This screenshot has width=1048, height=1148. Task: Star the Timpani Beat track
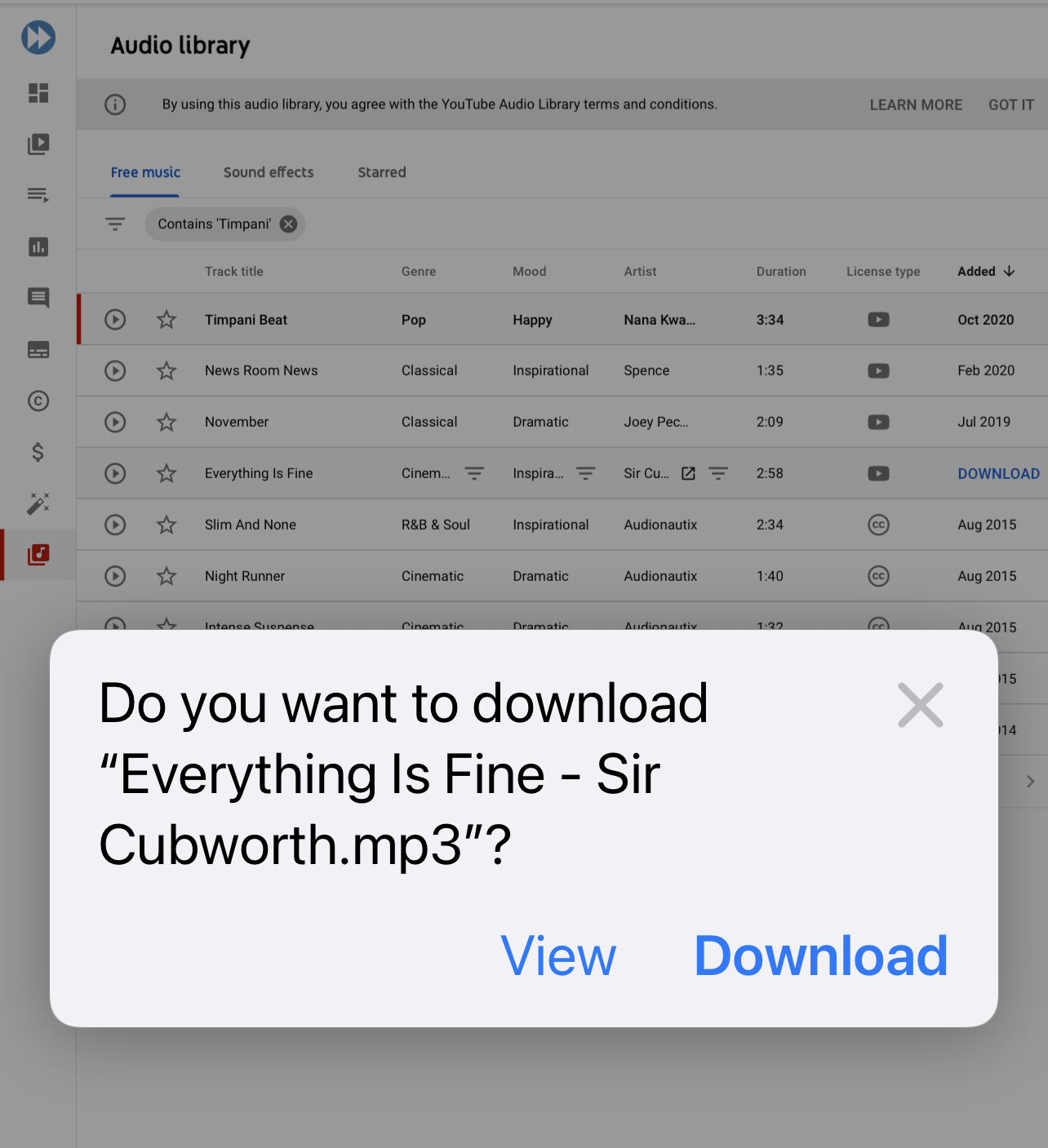click(167, 320)
